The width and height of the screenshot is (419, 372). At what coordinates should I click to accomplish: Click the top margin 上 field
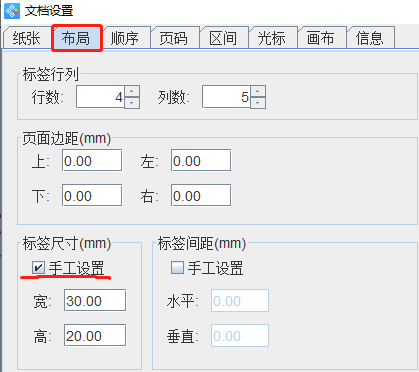pyautogui.click(x=92, y=161)
